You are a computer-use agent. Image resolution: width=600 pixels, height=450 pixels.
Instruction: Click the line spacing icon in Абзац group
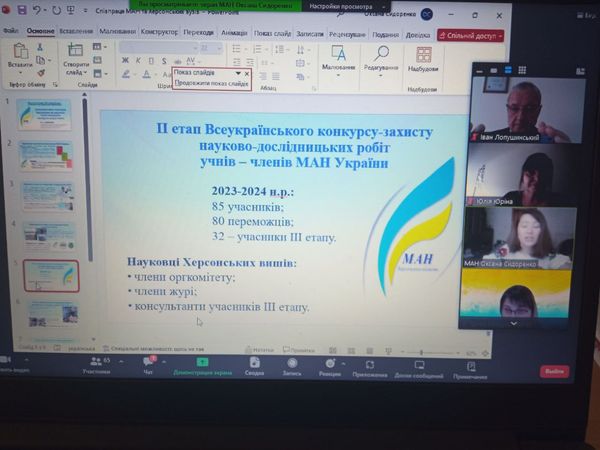tap(280, 49)
